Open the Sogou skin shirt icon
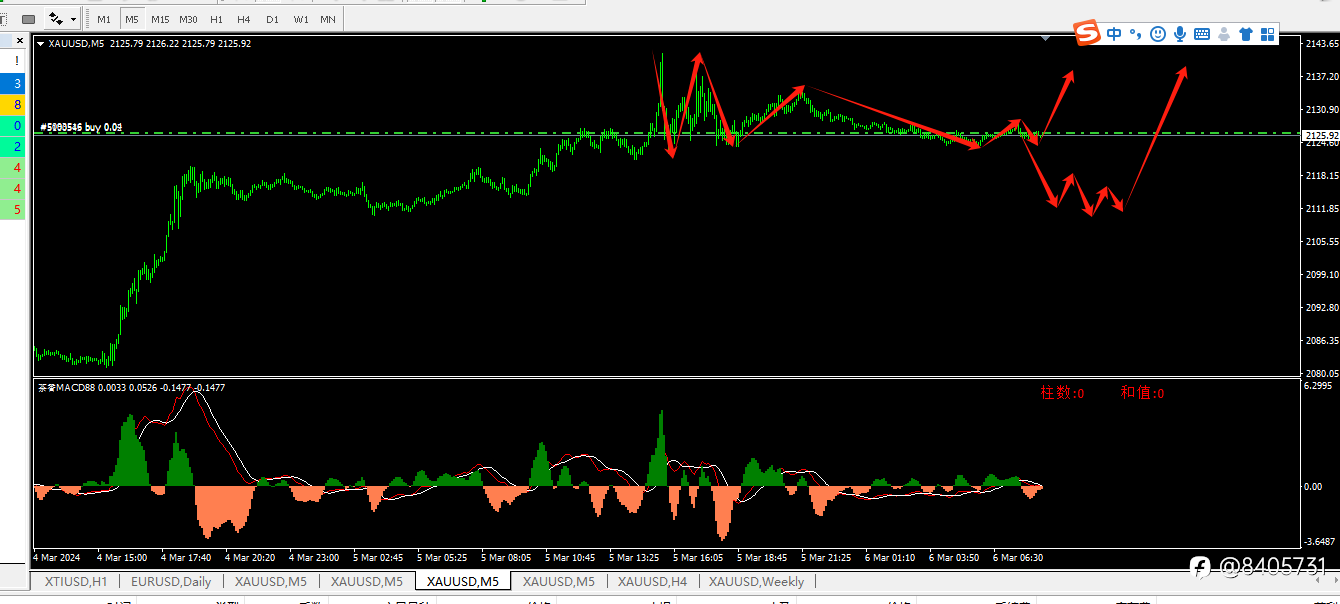Image resolution: width=1340 pixels, height=604 pixels. pos(1246,34)
